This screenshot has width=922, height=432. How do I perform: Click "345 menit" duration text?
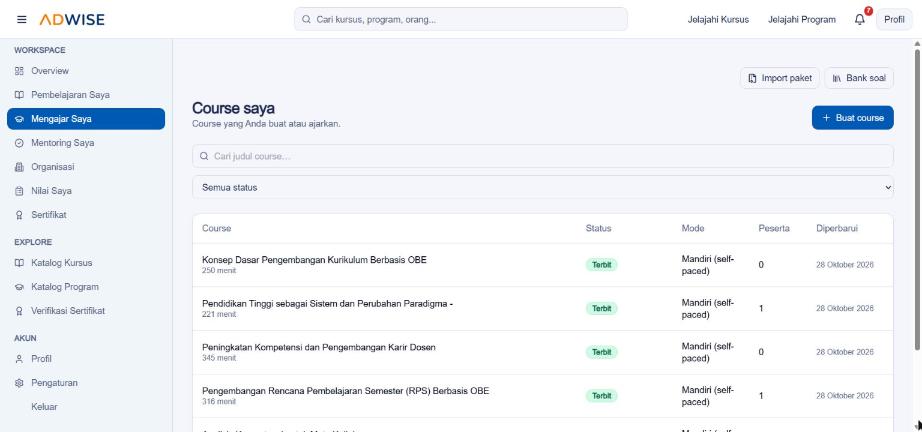219,358
